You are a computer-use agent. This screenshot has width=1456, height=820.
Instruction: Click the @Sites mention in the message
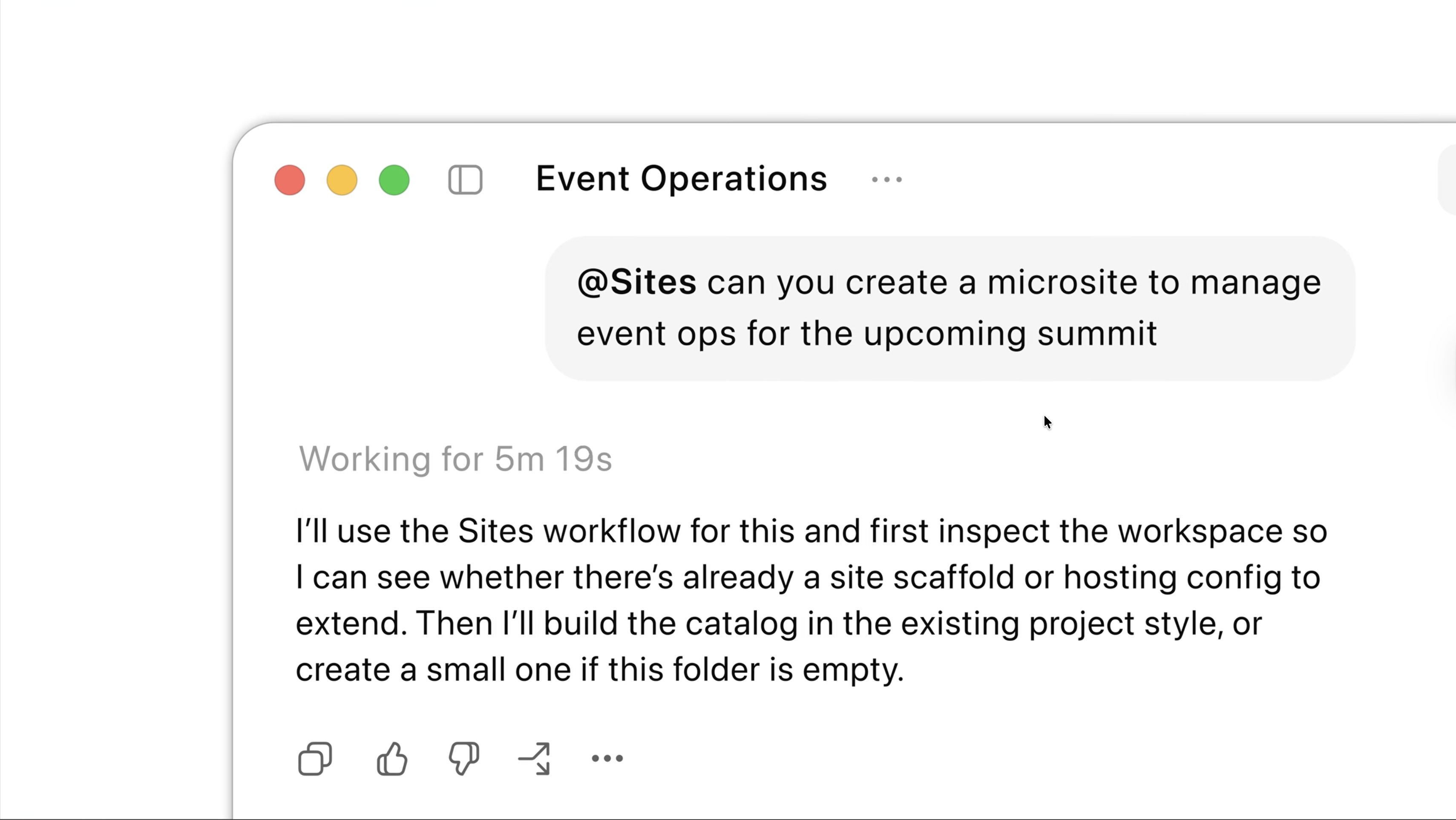click(636, 282)
